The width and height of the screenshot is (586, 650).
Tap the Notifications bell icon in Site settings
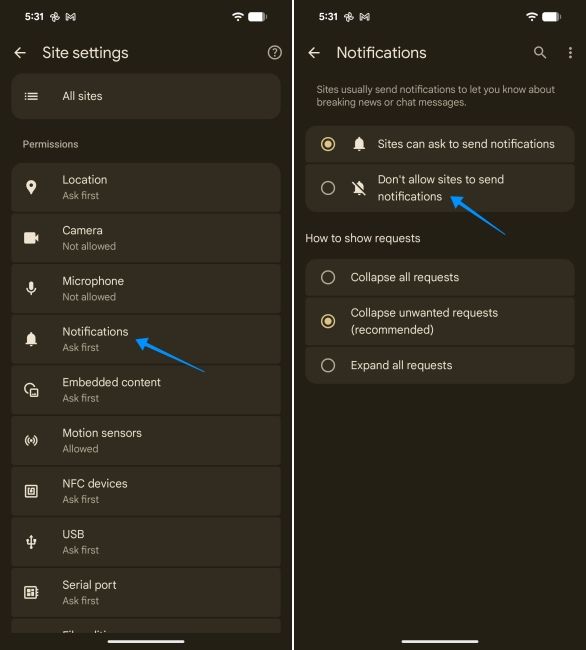[31, 339]
